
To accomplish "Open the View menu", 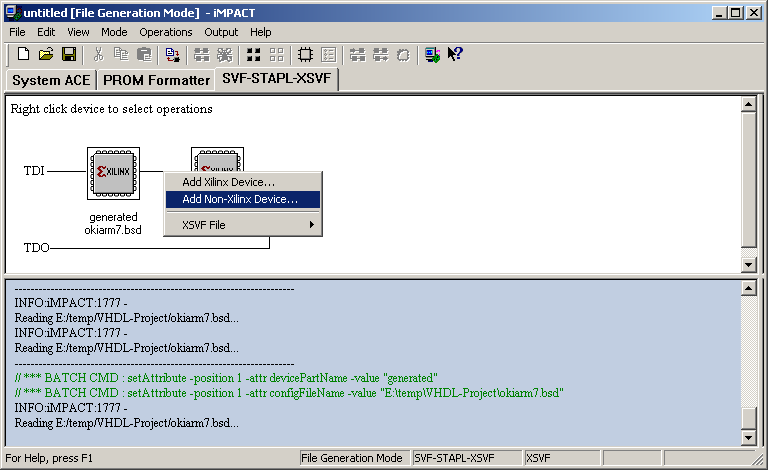I will (x=78, y=32).
